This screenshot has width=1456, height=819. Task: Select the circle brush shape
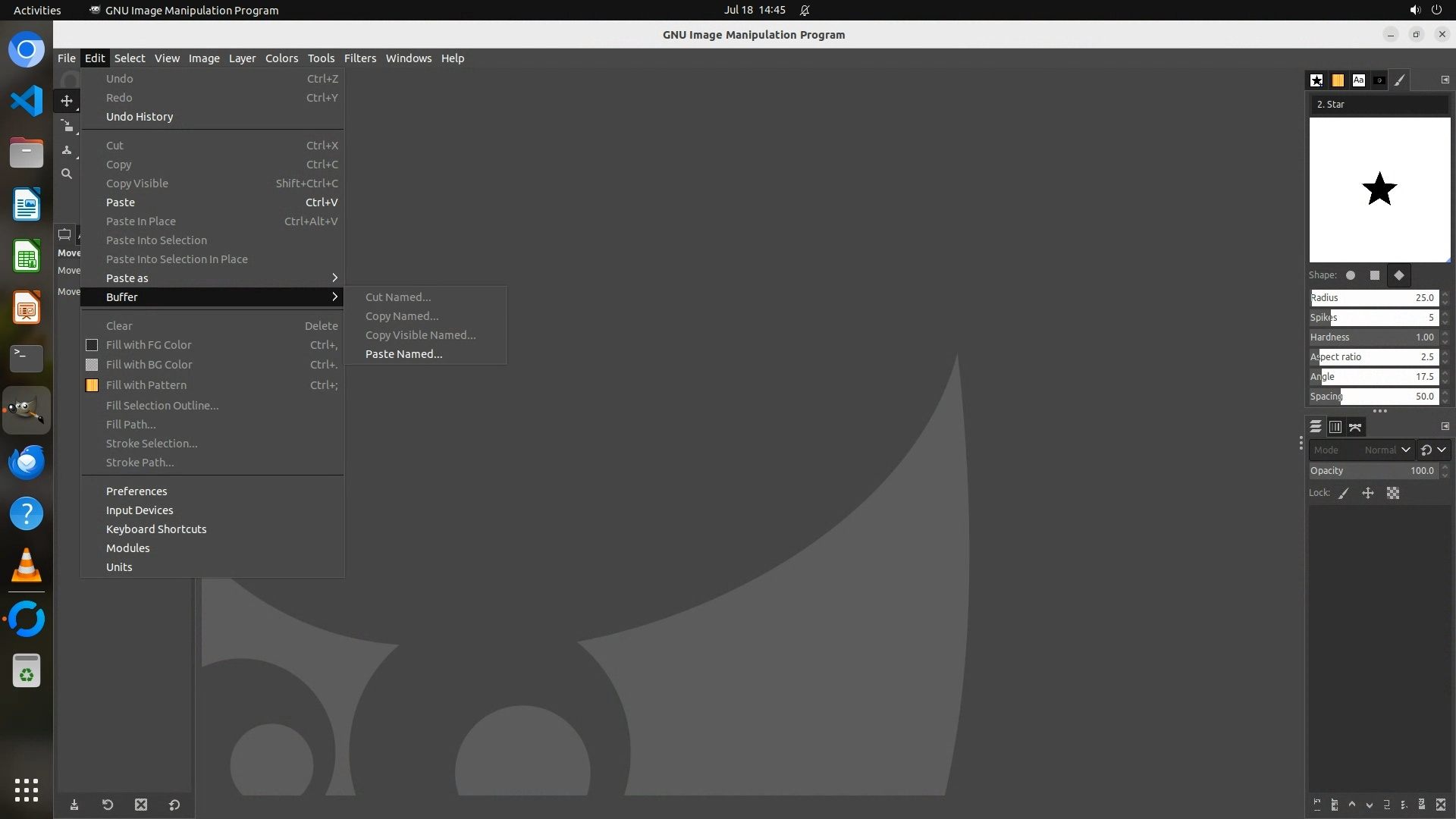[1351, 276]
